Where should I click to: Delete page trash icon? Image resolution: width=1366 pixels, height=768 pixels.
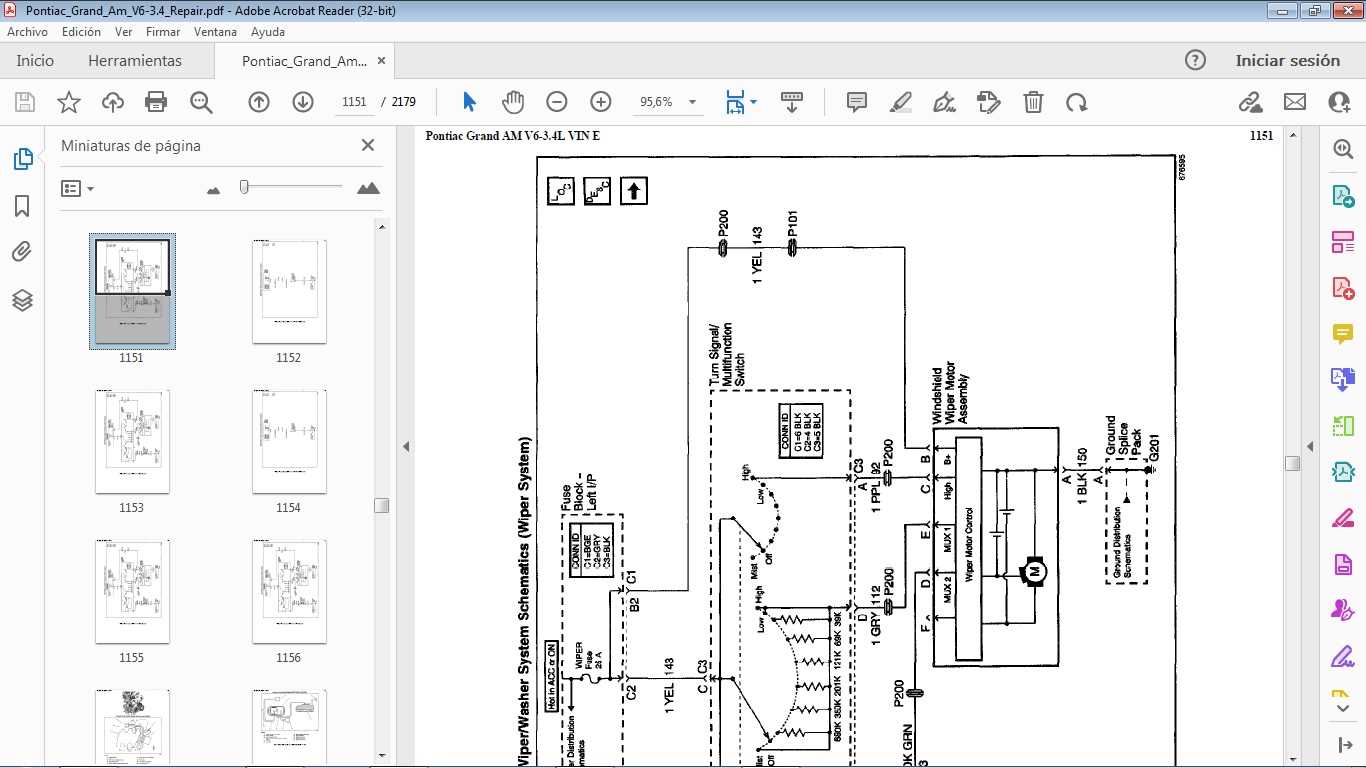click(x=1033, y=102)
